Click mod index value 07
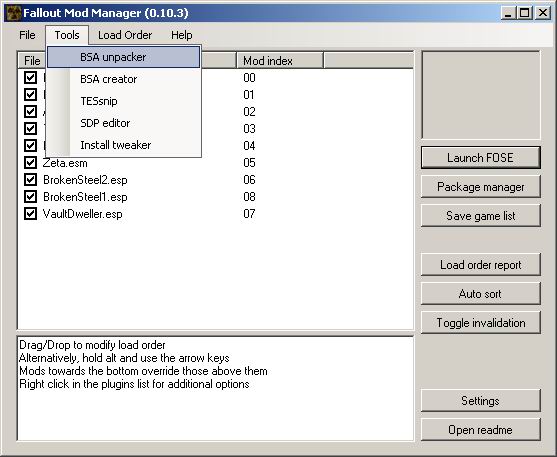 (x=249, y=214)
